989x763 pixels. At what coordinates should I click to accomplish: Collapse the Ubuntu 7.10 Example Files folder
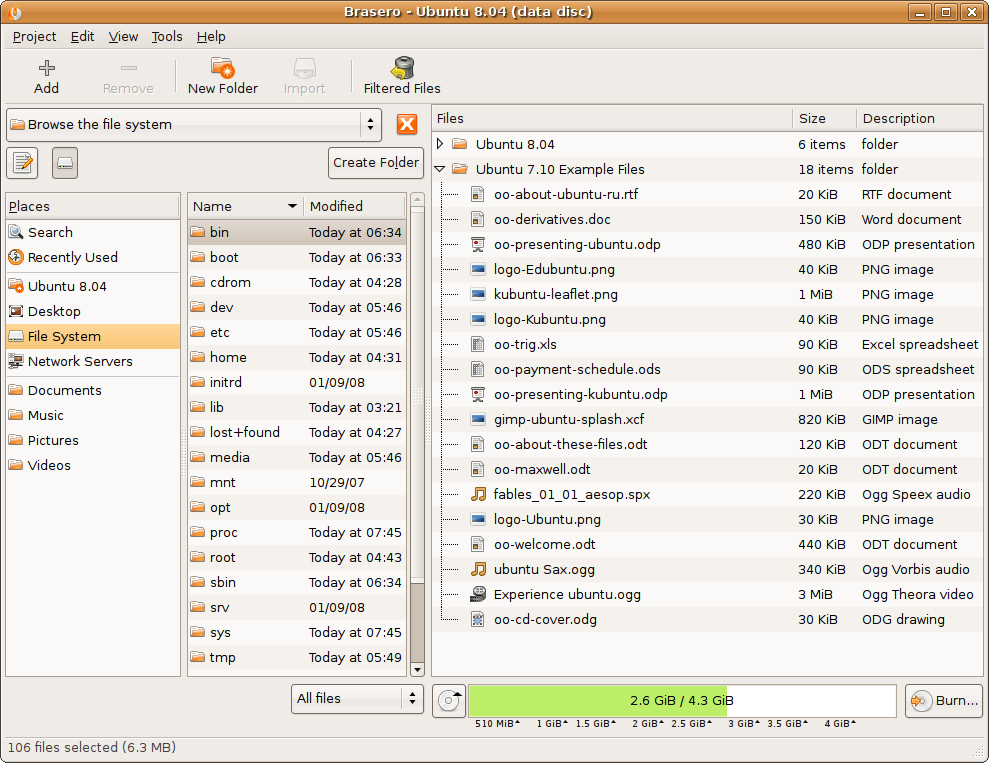(x=440, y=169)
